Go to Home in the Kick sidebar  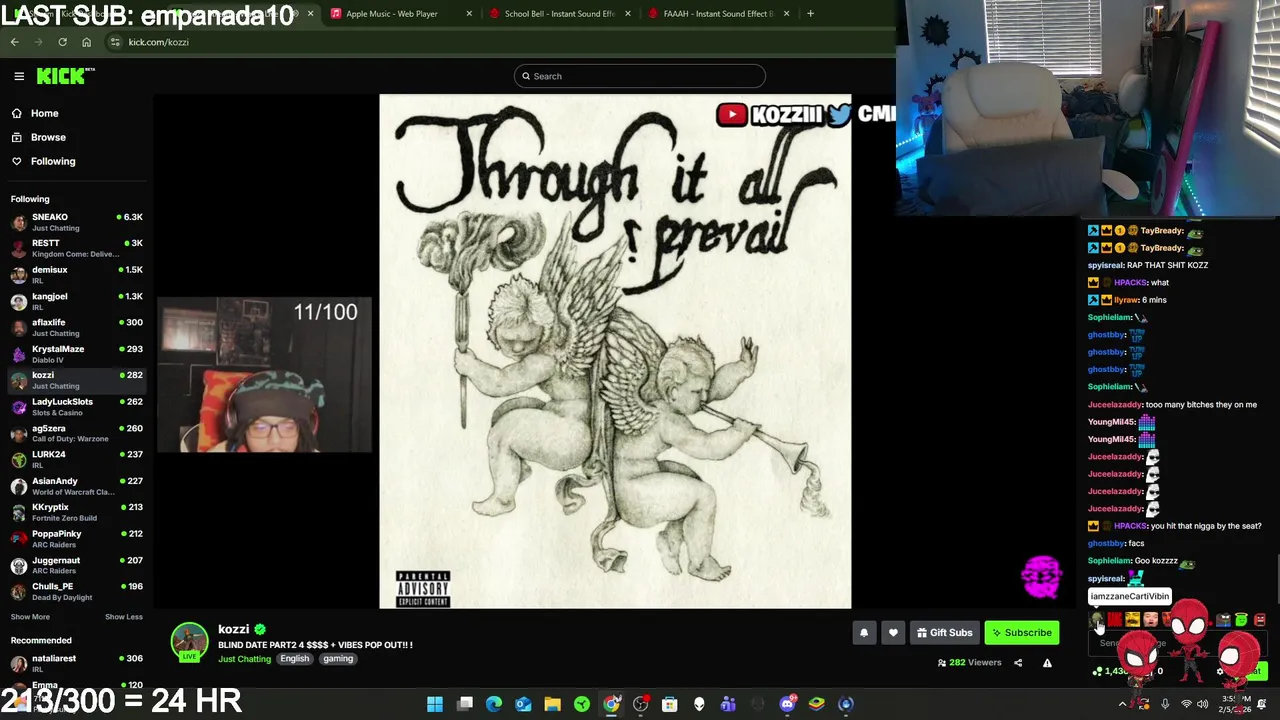click(76, 113)
